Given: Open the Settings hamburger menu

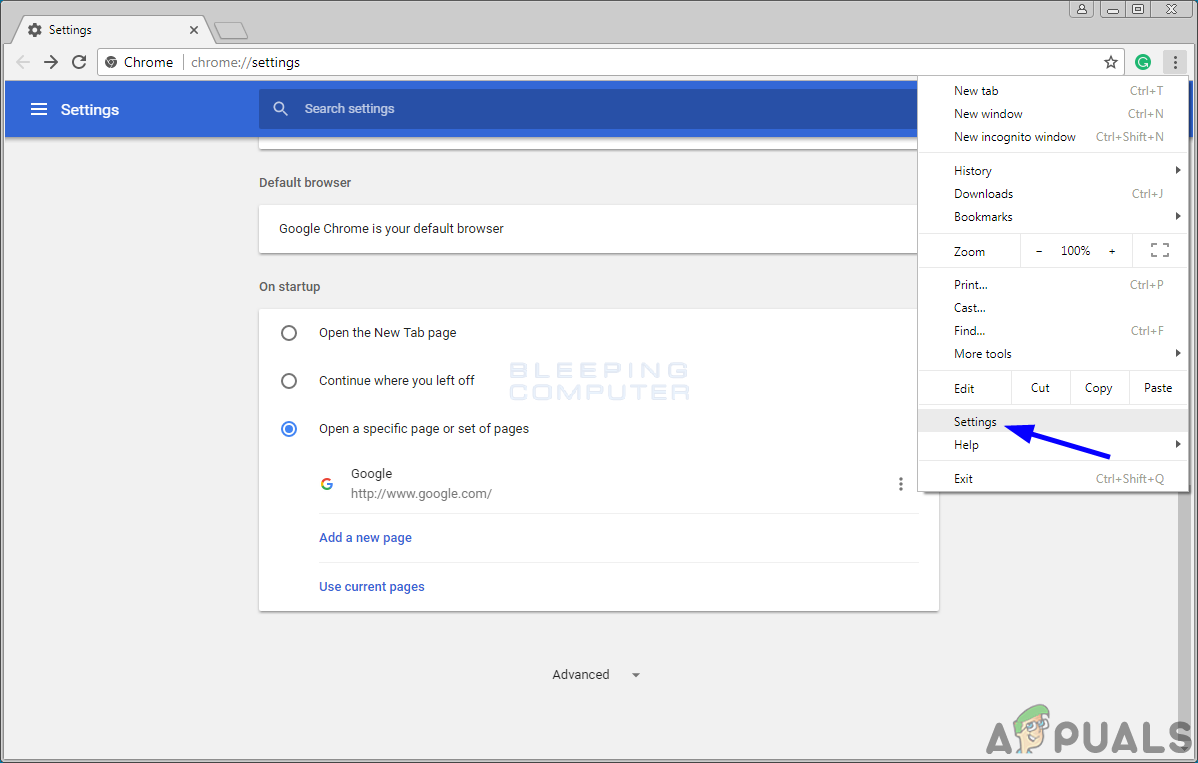Looking at the screenshot, I should coord(39,109).
